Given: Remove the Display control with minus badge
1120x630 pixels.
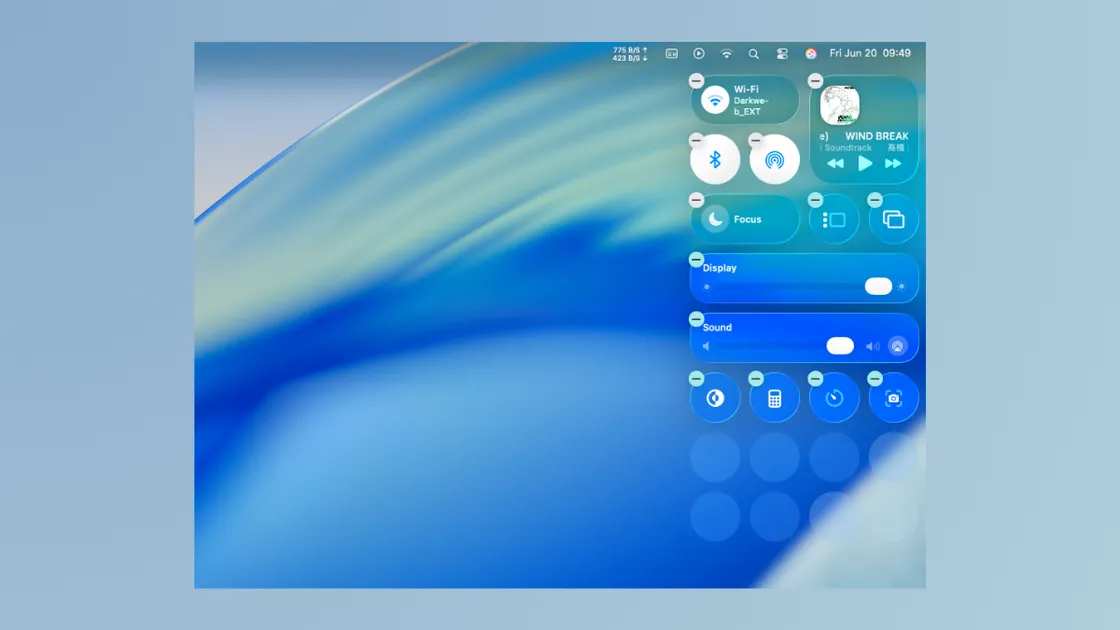Looking at the screenshot, I should 696,260.
